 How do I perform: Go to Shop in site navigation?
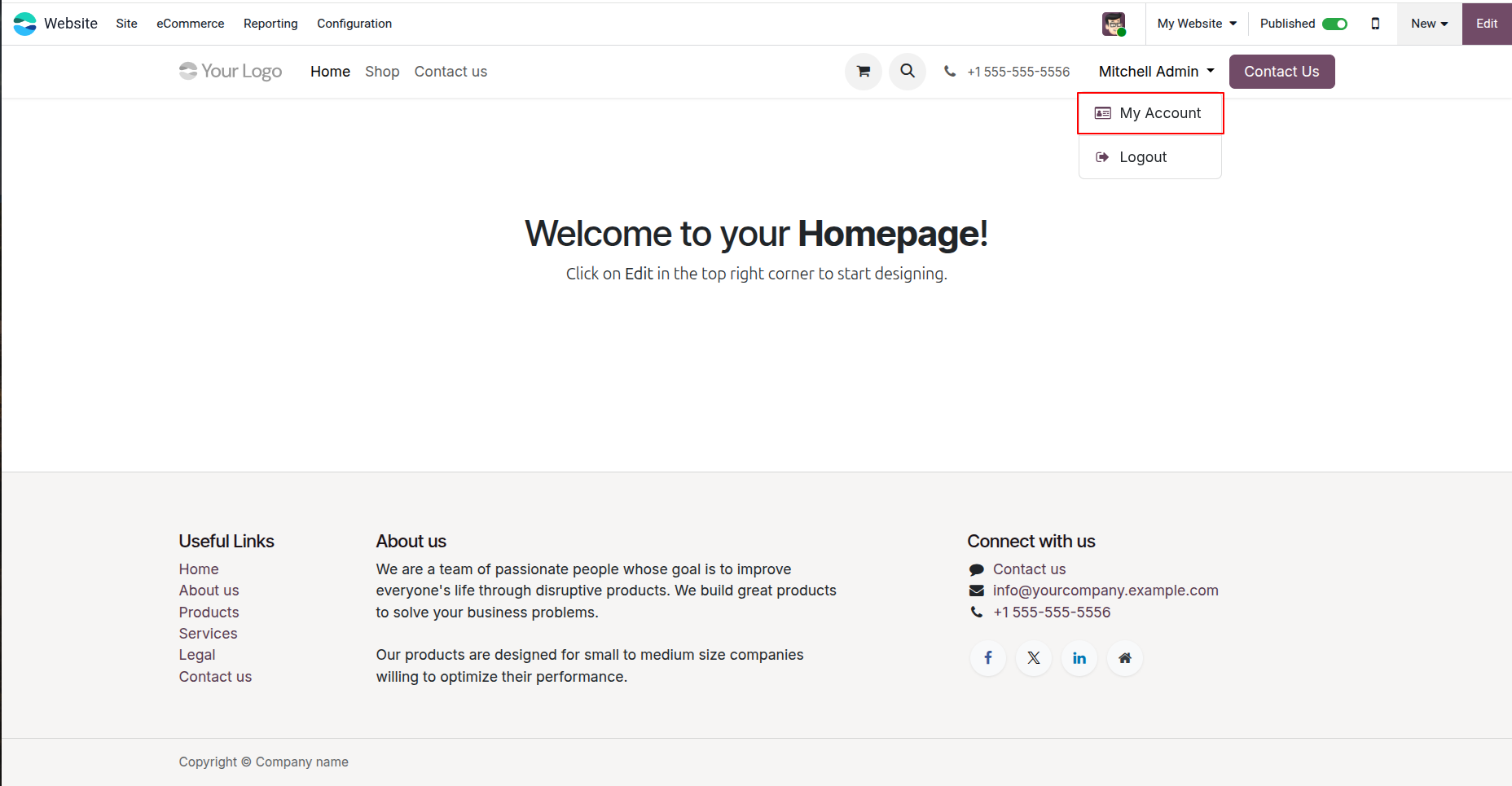(x=382, y=72)
